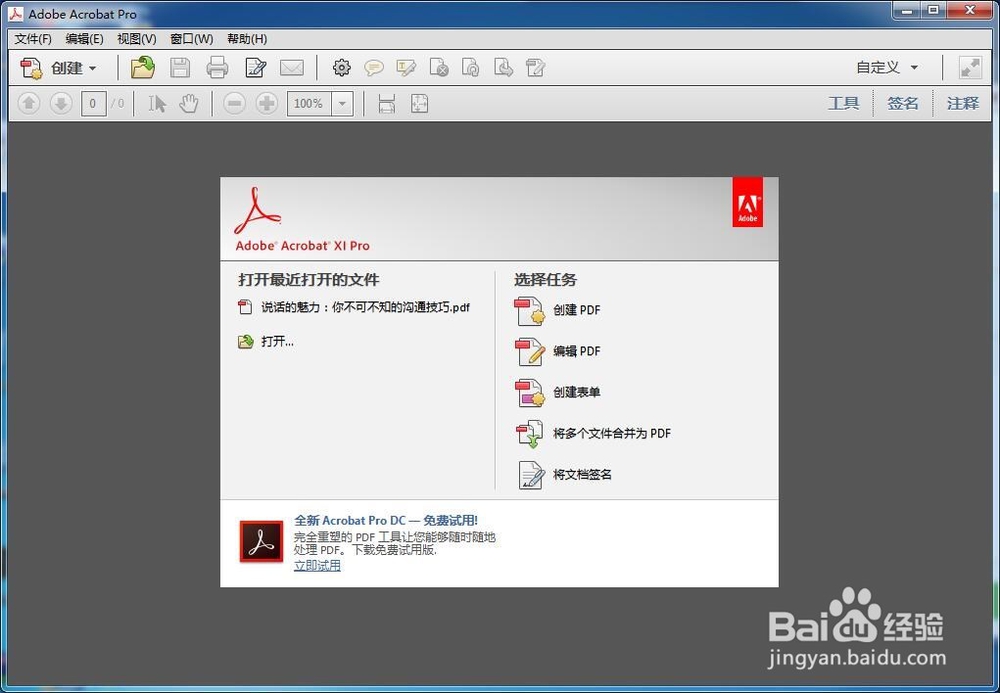
Task: Click the sticky note comment bubble icon
Action: 374,68
